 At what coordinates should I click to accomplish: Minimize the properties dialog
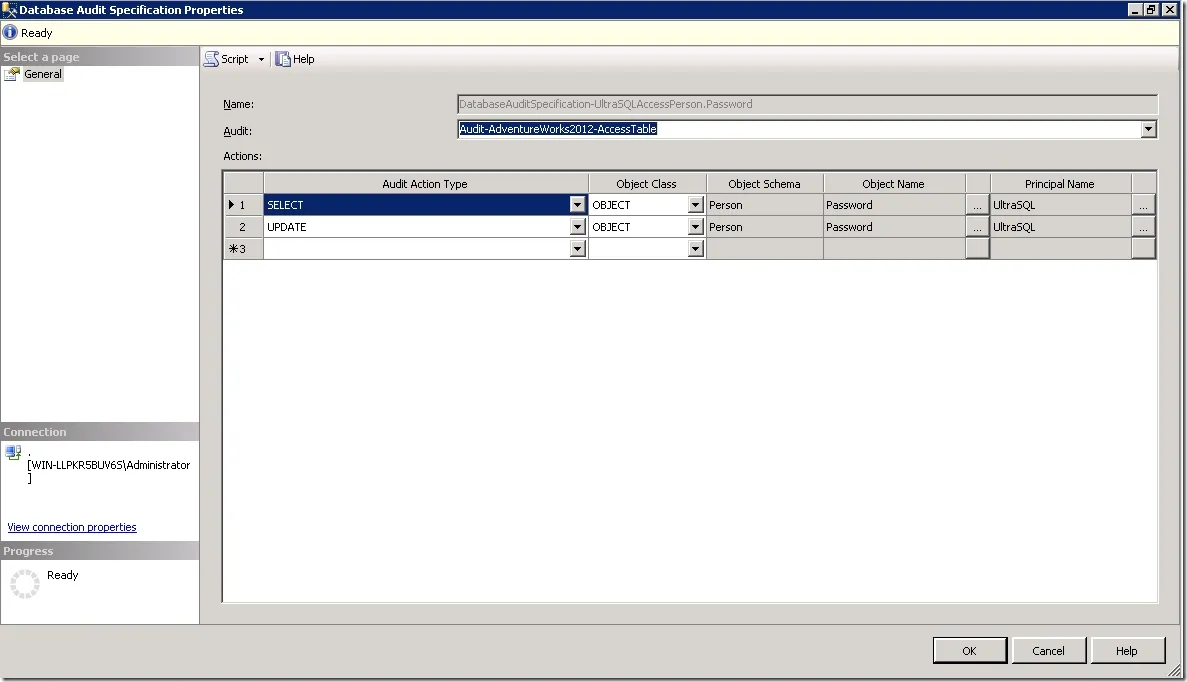click(1135, 10)
